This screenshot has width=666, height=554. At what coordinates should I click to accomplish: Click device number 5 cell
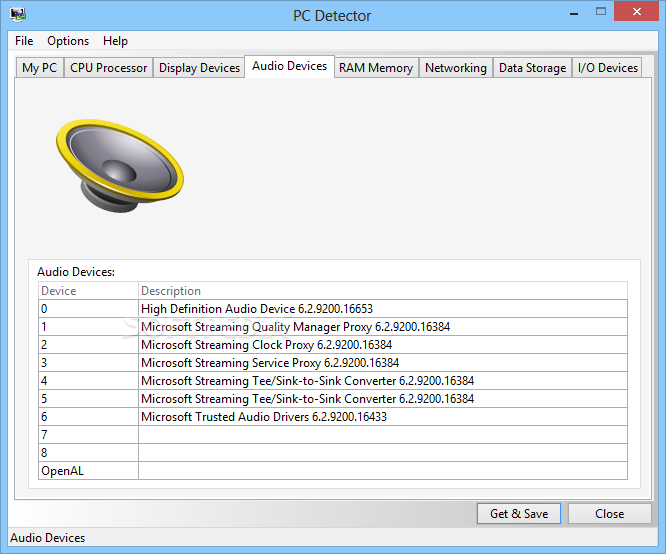click(88, 399)
